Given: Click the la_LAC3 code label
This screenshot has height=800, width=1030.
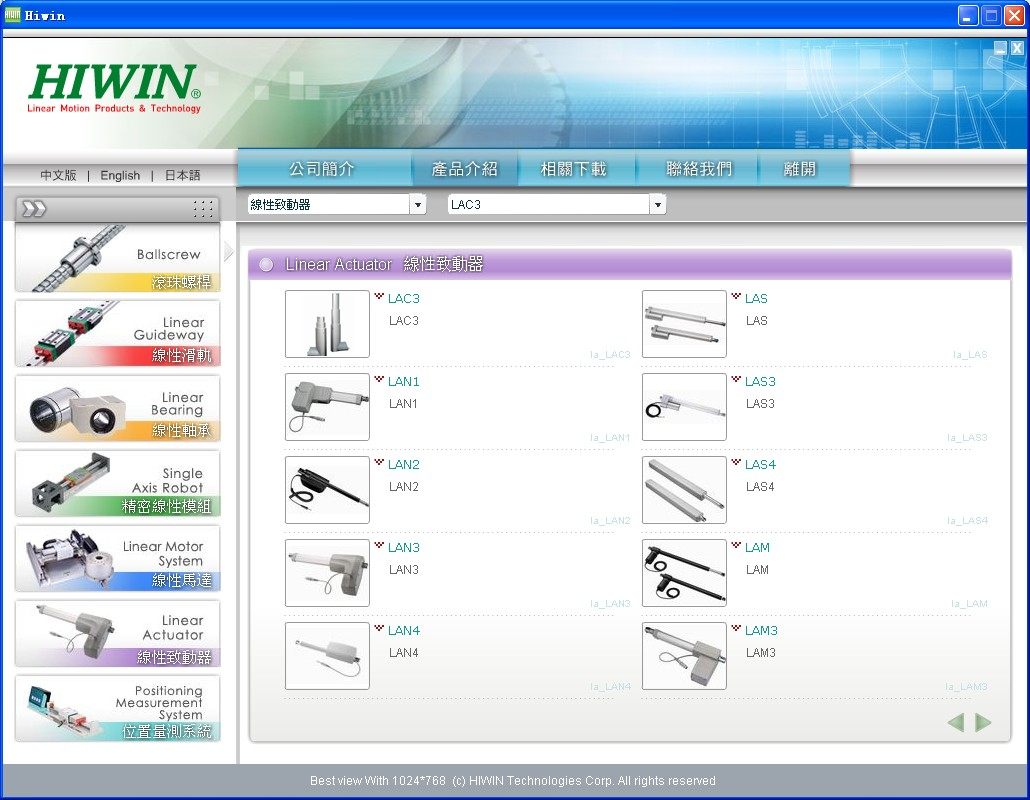Looking at the screenshot, I should (610, 355).
